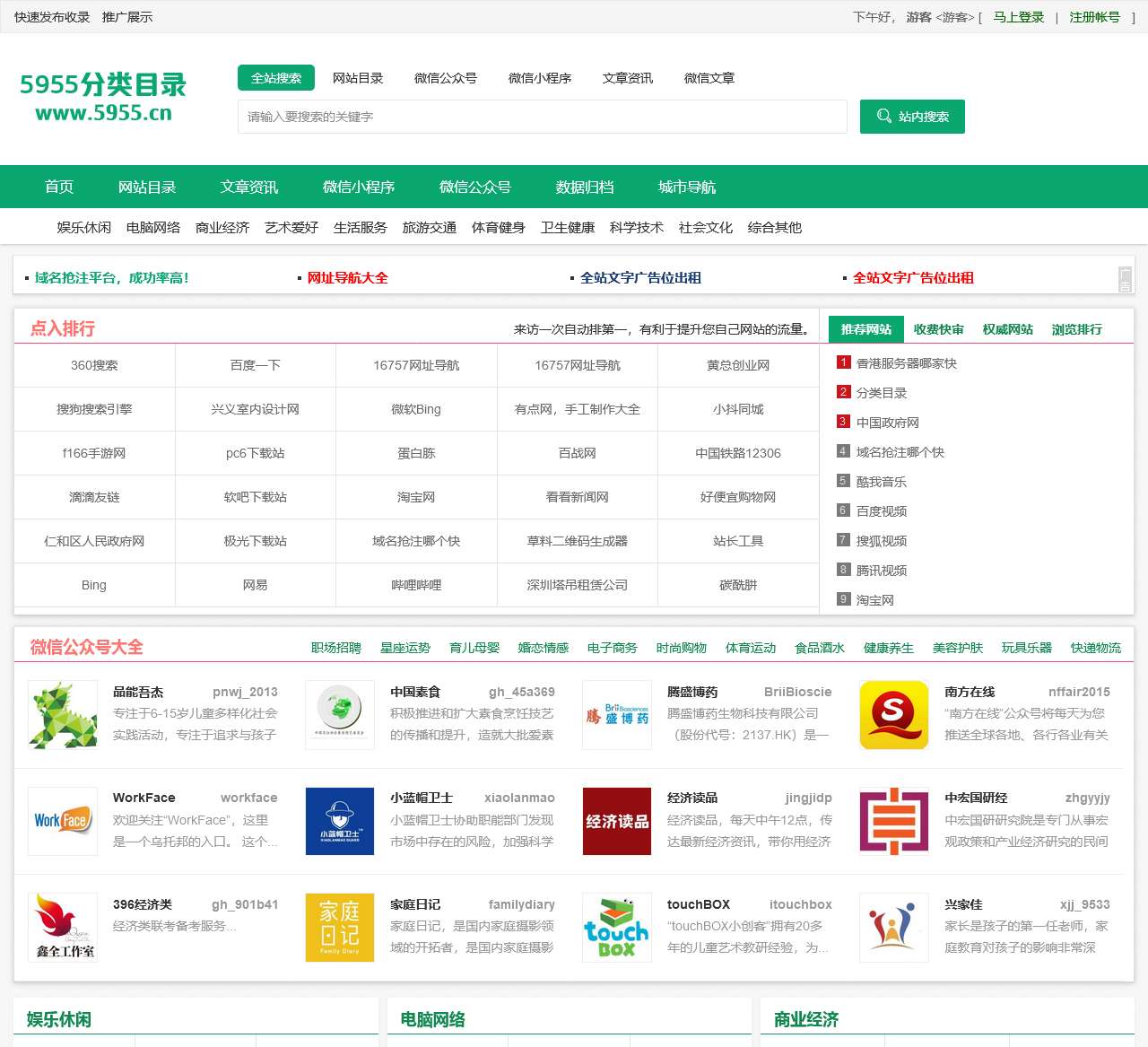The width and height of the screenshot is (1148, 1047).
Task: Select the 微信文章 search tab
Action: click(709, 78)
